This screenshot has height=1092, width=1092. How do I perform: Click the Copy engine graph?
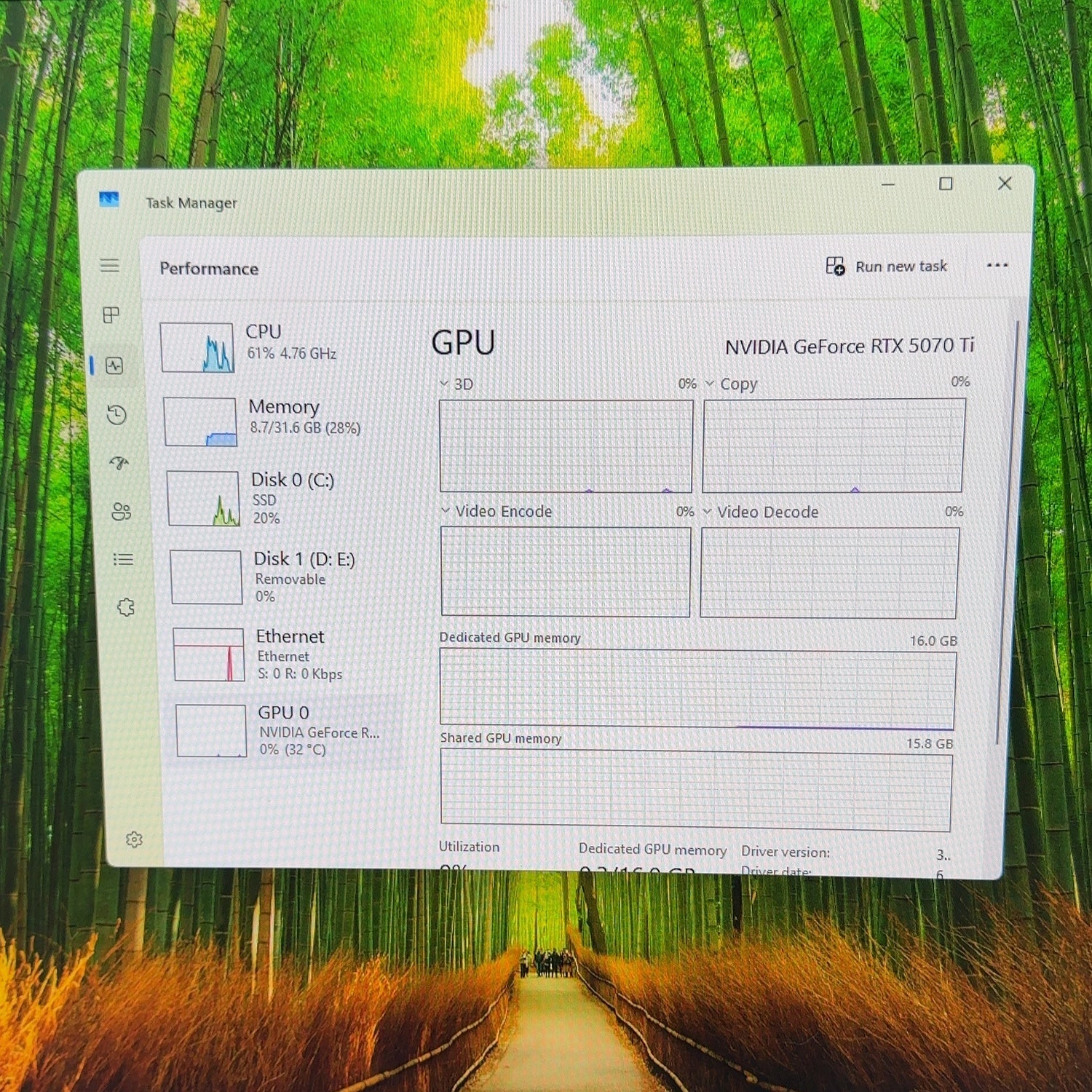click(834, 446)
